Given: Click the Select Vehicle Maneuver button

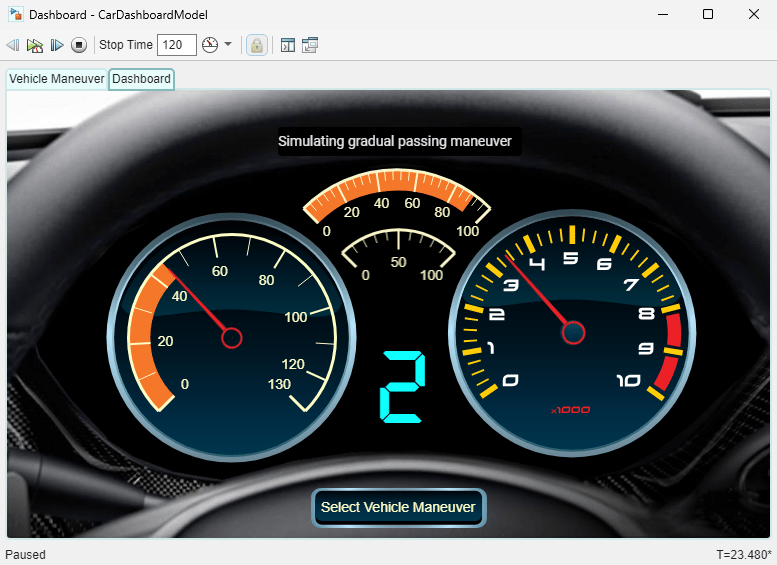Looking at the screenshot, I should (398, 508).
